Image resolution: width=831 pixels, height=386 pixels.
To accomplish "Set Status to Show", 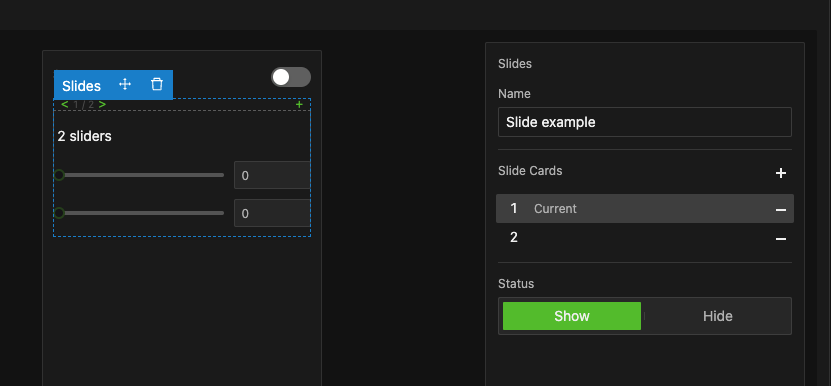I will [x=572, y=316].
